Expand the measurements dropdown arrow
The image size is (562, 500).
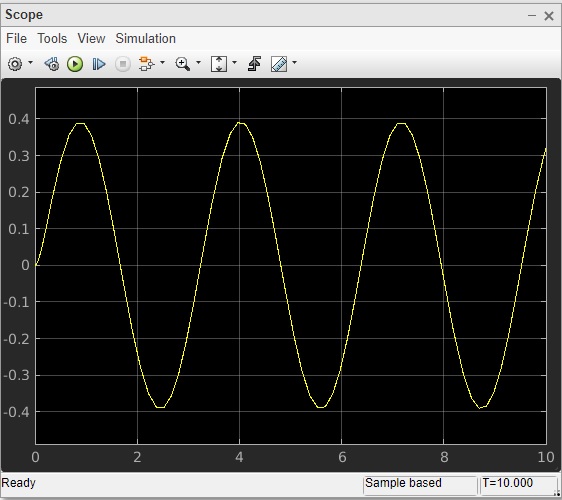(294, 63)
